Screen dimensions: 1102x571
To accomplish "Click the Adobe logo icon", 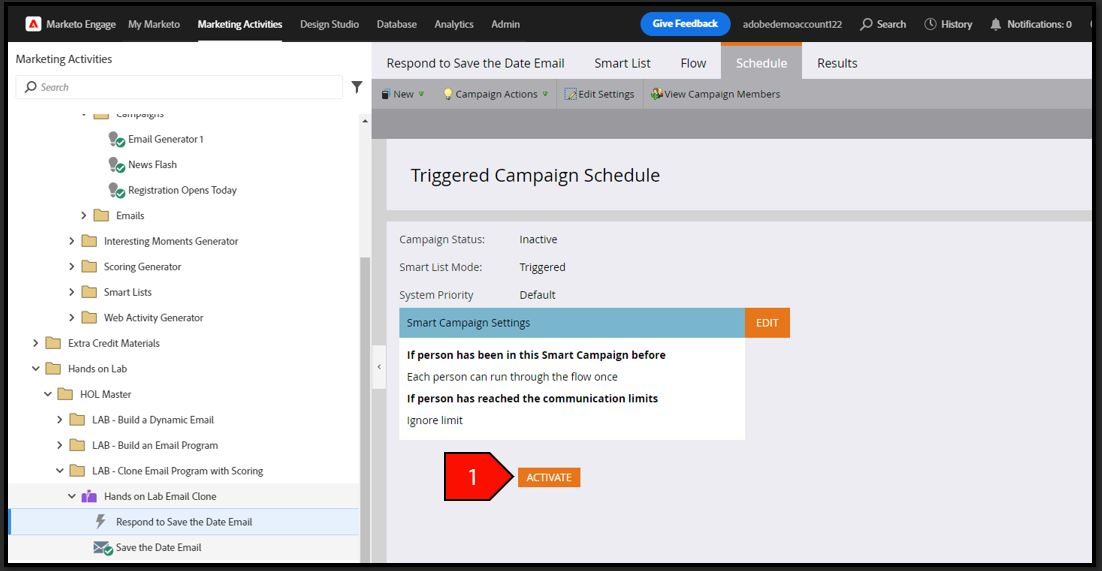I will point(33,24).
